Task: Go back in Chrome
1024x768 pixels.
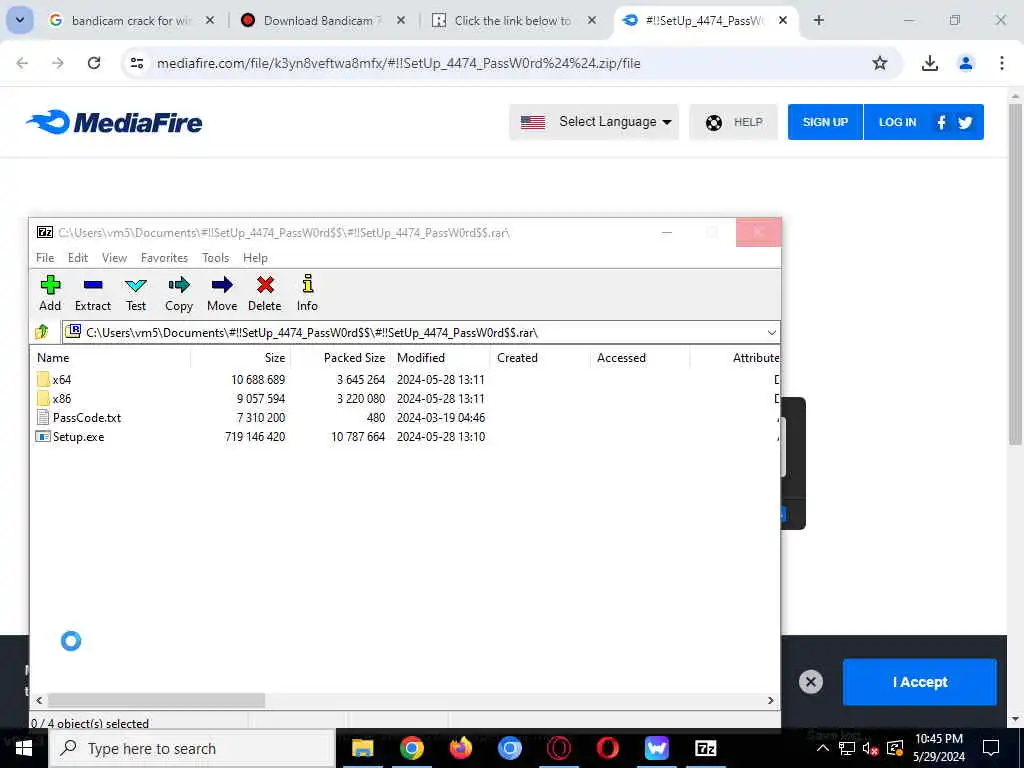Action: pyautogui.click(x=22, y=63)
